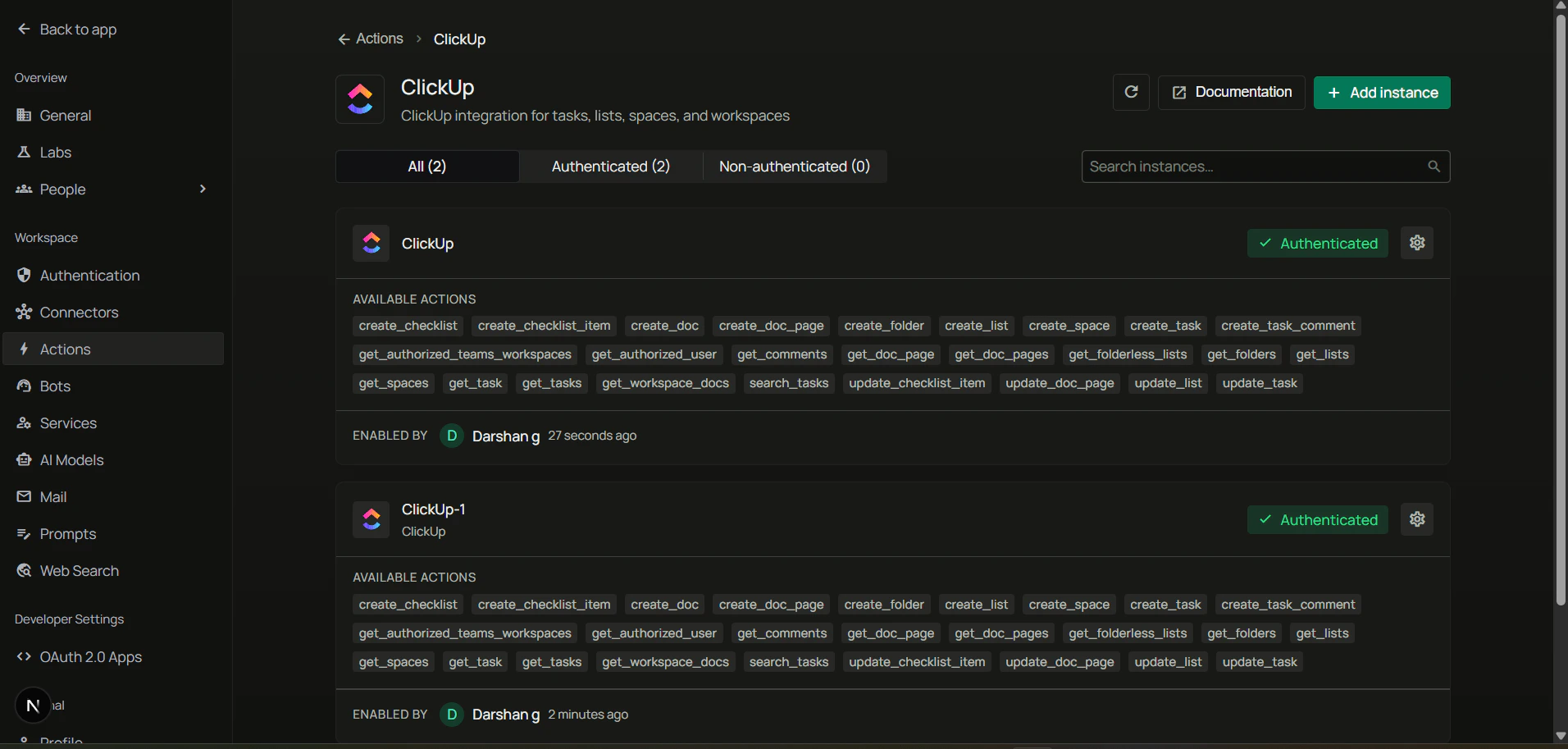Open OAuth 2.0 Apps code icon
Screen dimensions: 1568x749
(x=24, y=656)
